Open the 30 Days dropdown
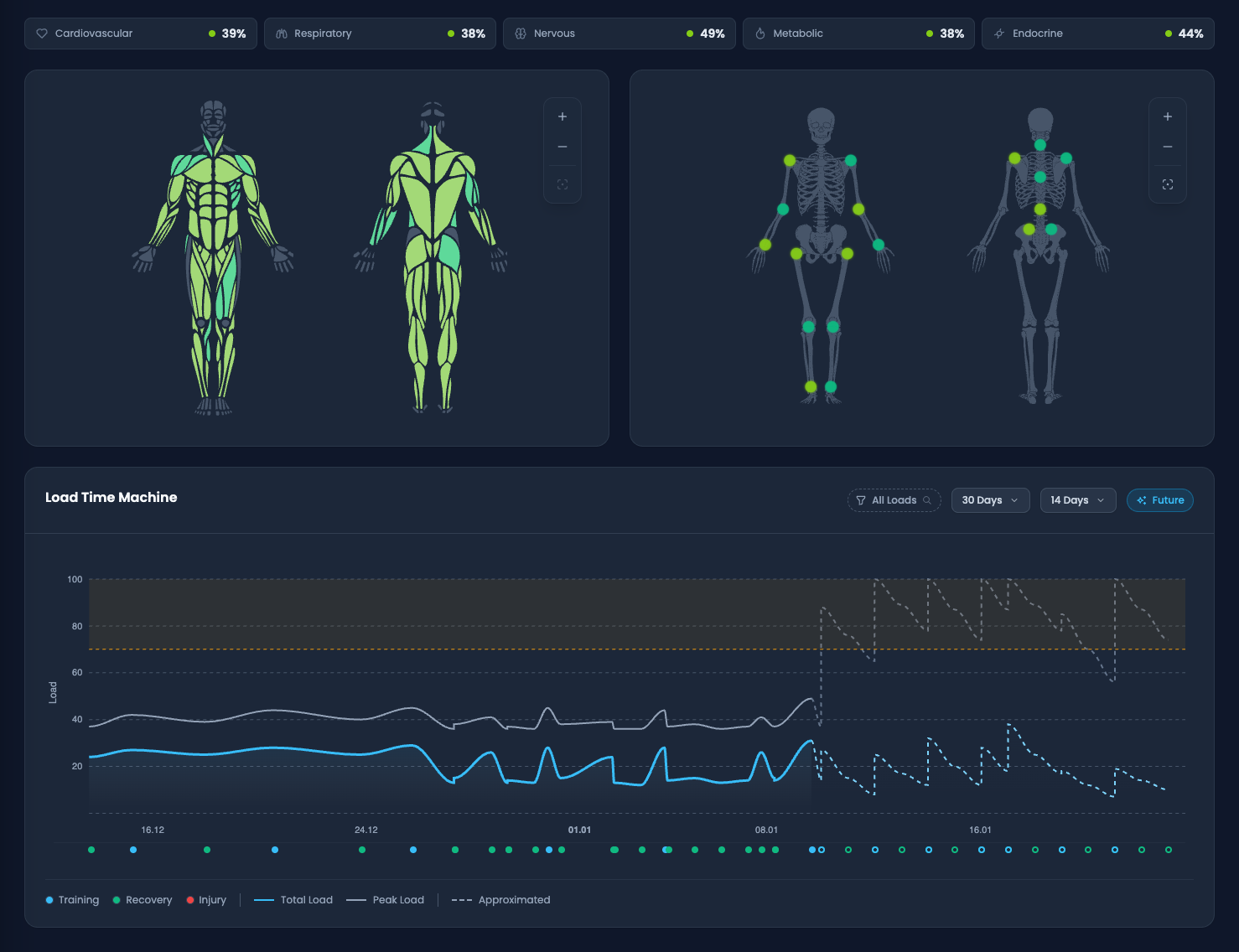Screen dimensions: 1239x952 [990, 499]
